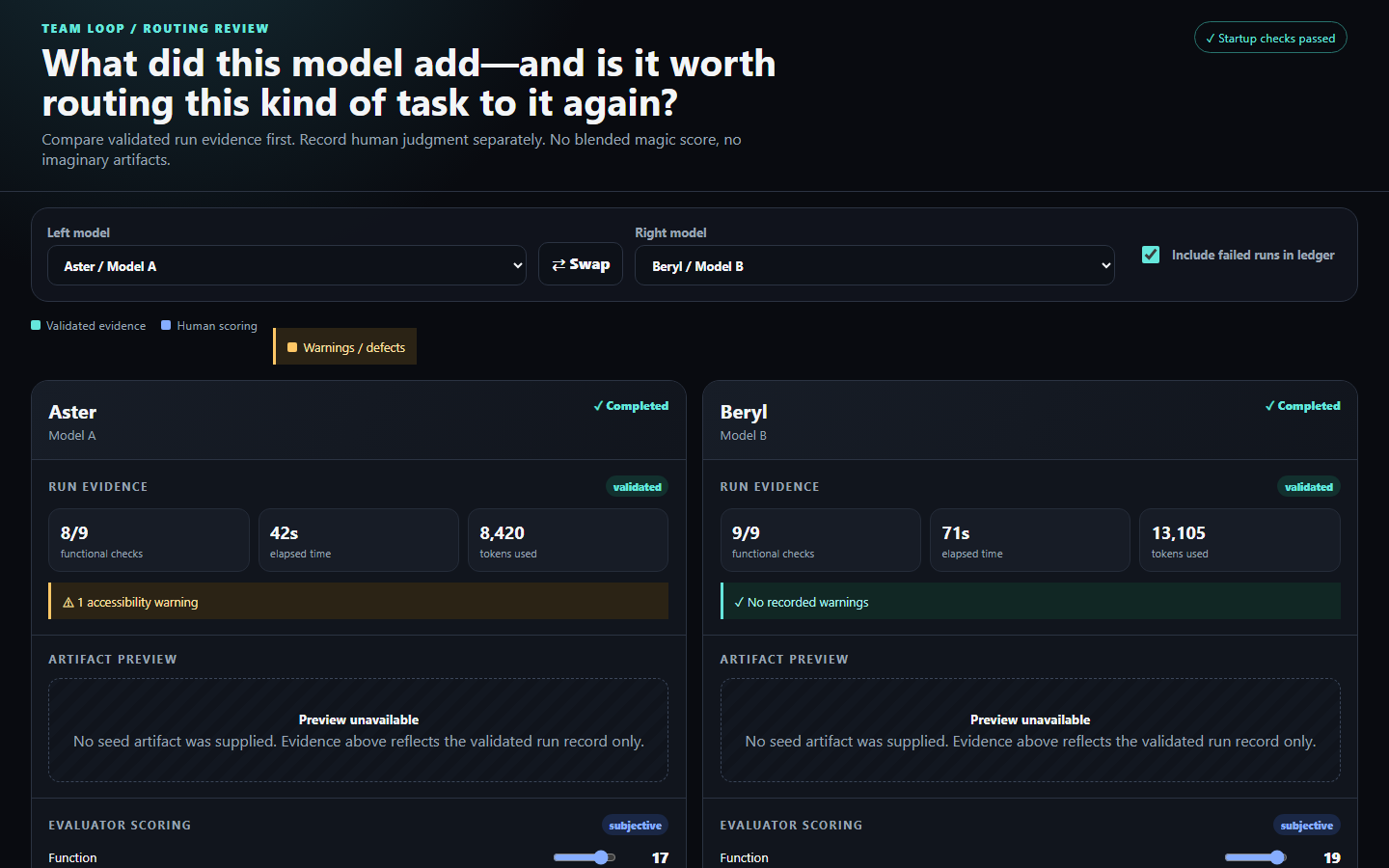This screenshot has height=868, width=1389.
Task: Click the subjective badge in Aster's Evaluator Scoring
Action: pyautogui.click(x=636, y=826)
